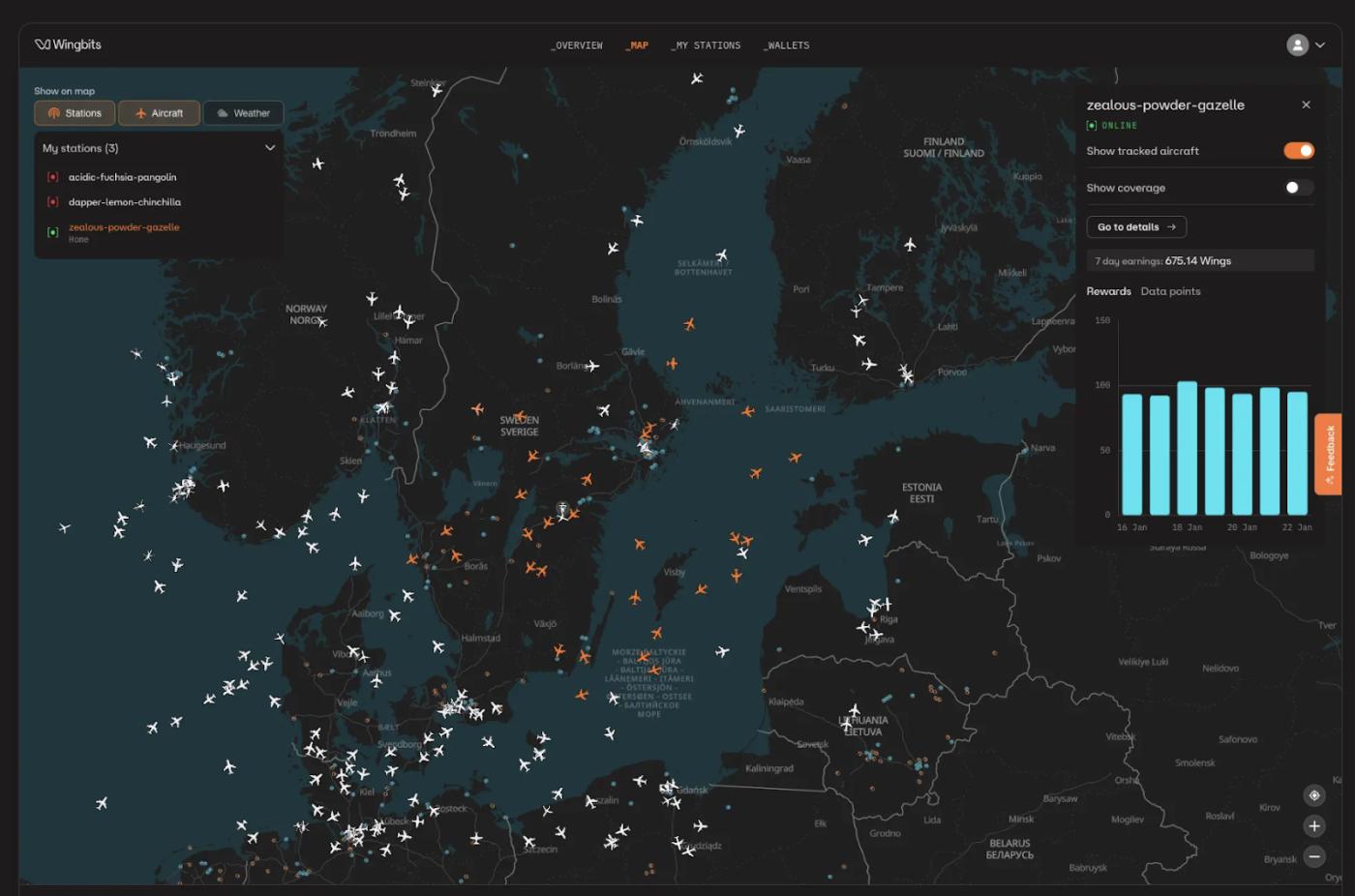
Task: Open the account dropdown chevron
Action: (1320, 45)
